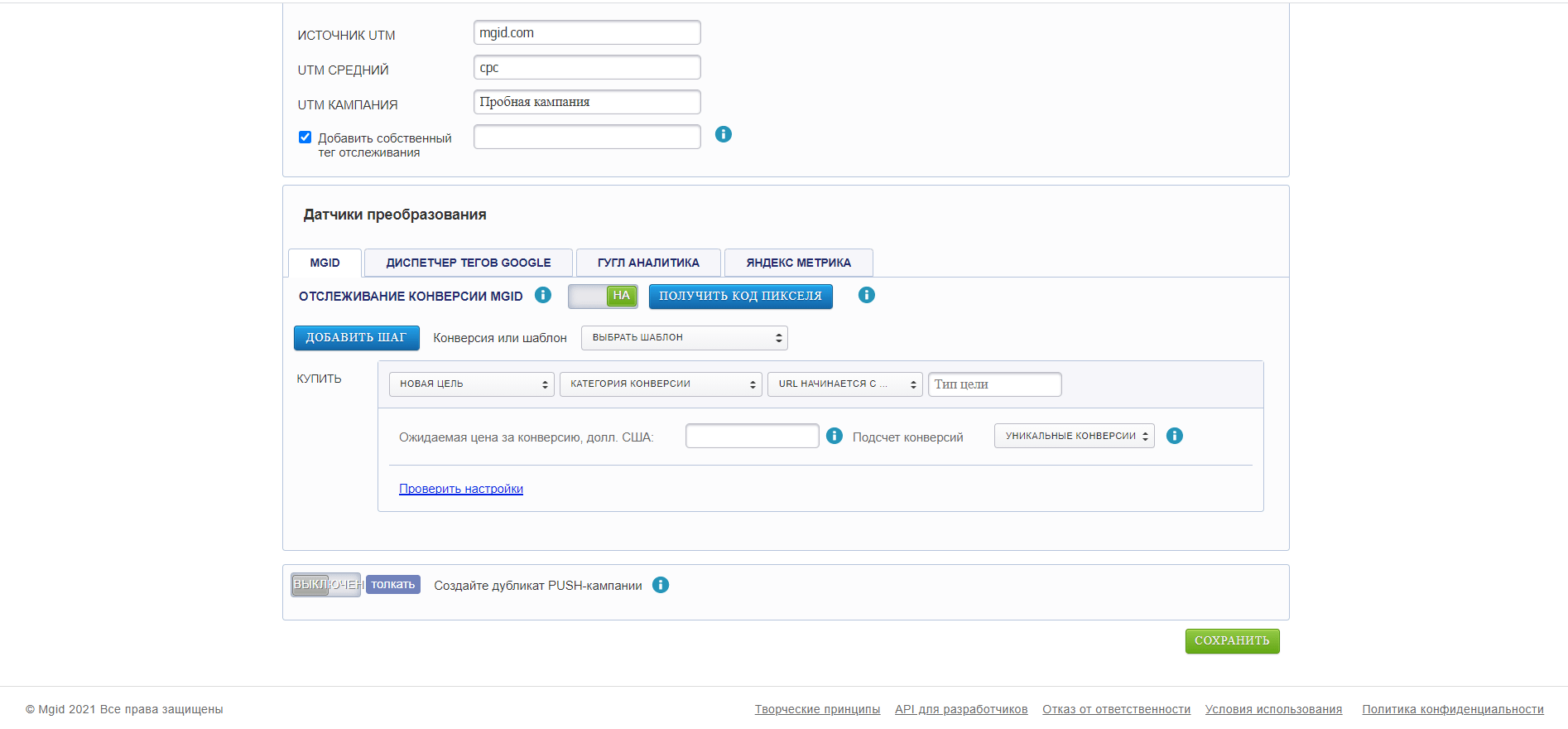Toggle MGID conversion tracking switch off
This screenshot has width=1568, height=729.
tap(603, 296)
